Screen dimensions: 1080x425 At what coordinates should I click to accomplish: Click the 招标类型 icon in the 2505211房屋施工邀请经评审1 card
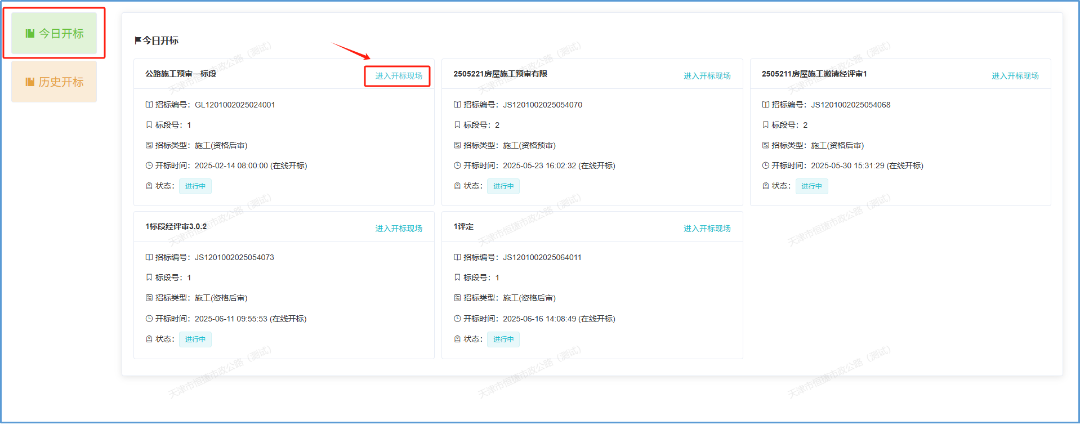765,145
